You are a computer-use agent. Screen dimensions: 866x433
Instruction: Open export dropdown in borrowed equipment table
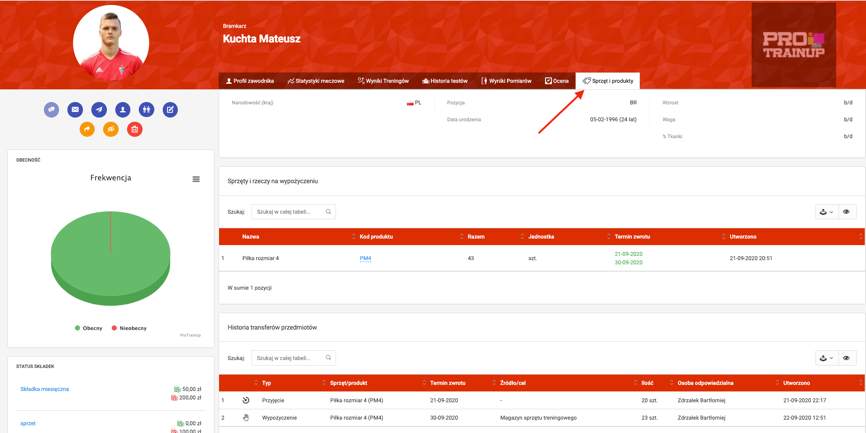[825, 212]
